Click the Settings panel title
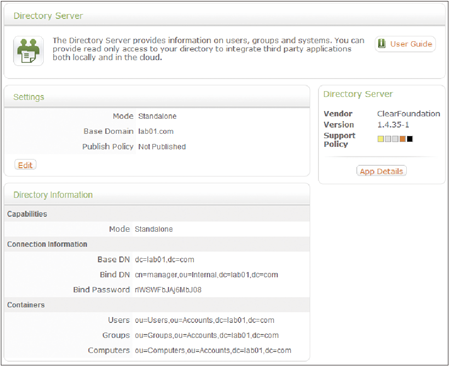 29,97
